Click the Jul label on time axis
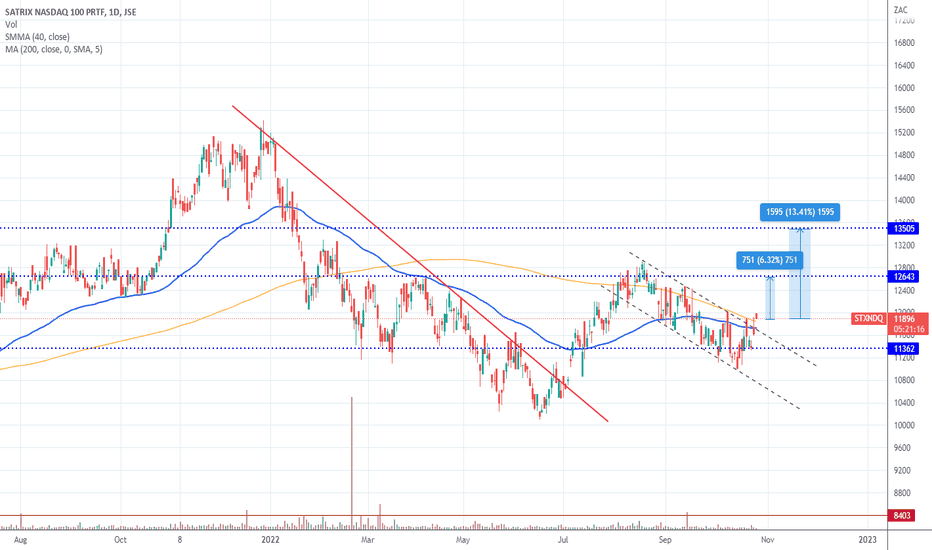This screenshot has width=932, height=550. click(562, 540)
